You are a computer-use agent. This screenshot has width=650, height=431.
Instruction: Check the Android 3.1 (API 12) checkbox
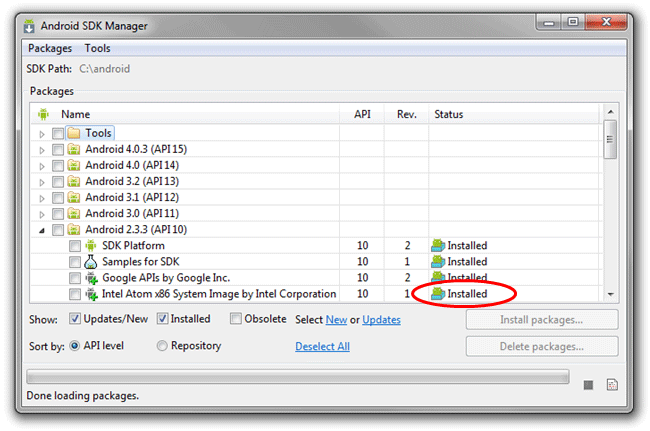tap(58, 198)
